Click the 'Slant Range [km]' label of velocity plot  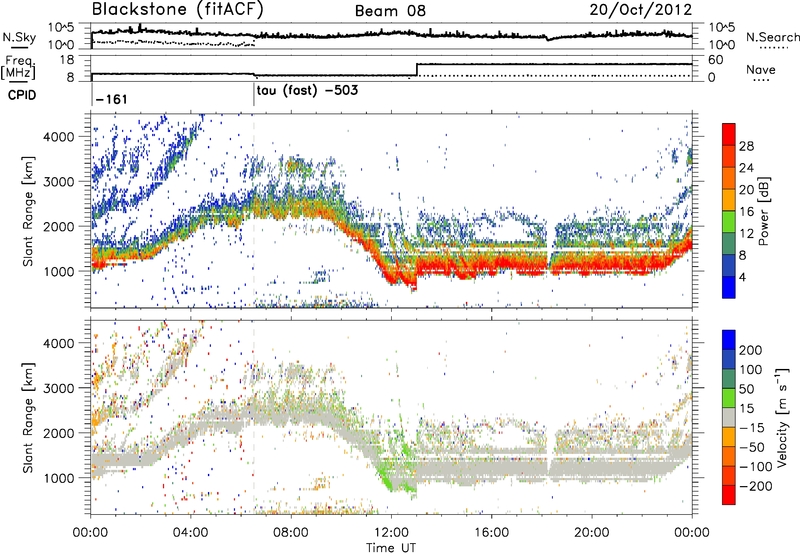point(28,418)
